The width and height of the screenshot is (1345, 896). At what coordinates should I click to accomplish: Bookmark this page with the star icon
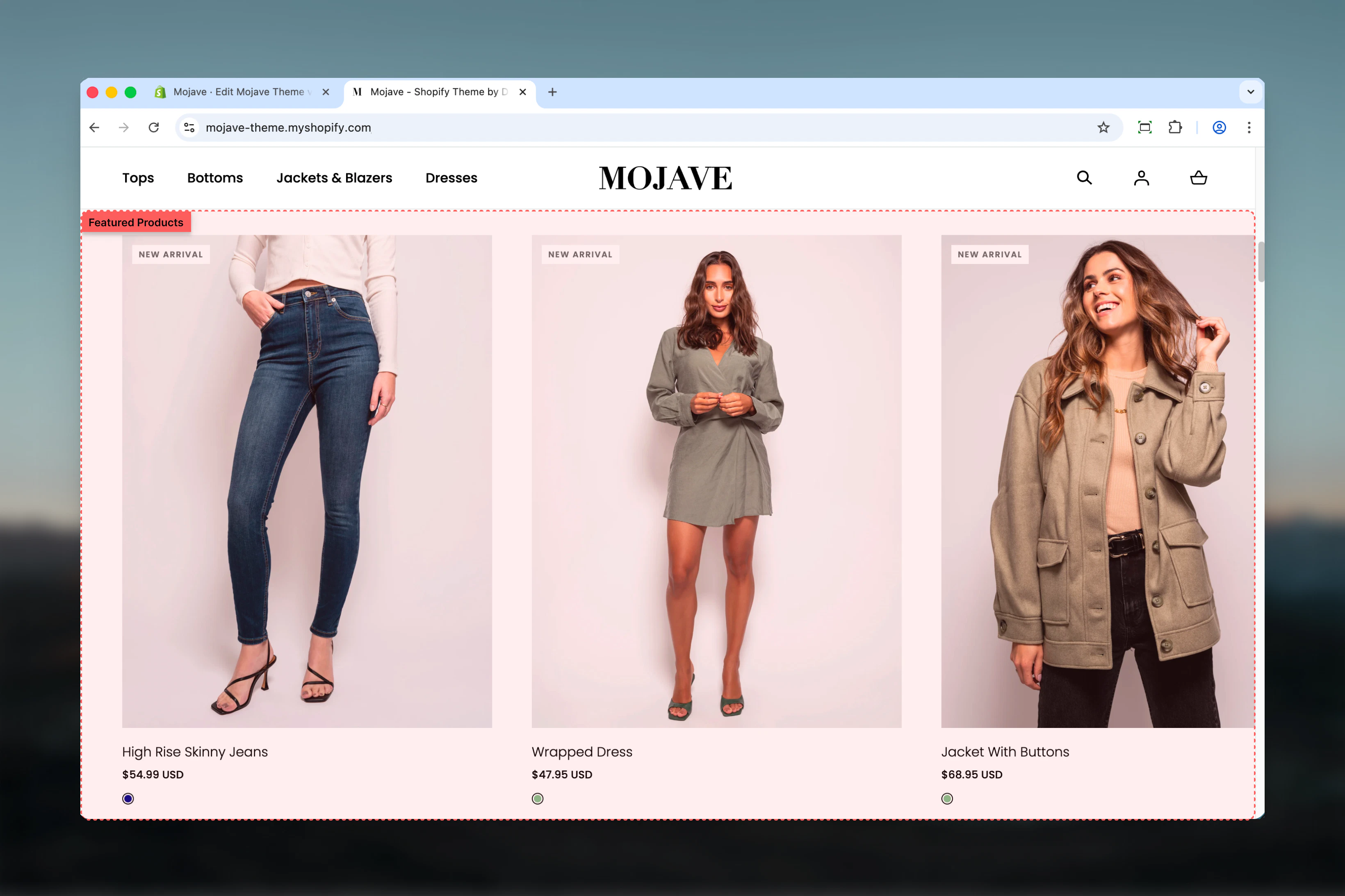[x=1103, y=127]
